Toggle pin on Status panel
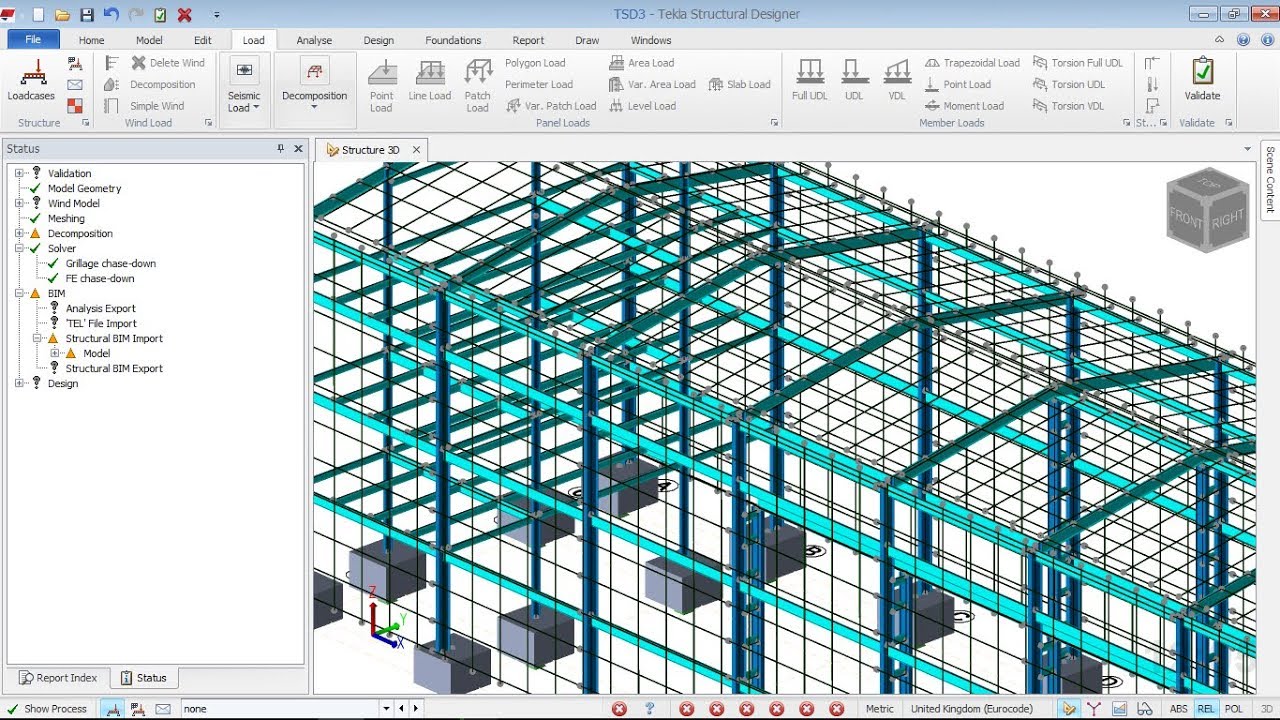 point(281,148)
